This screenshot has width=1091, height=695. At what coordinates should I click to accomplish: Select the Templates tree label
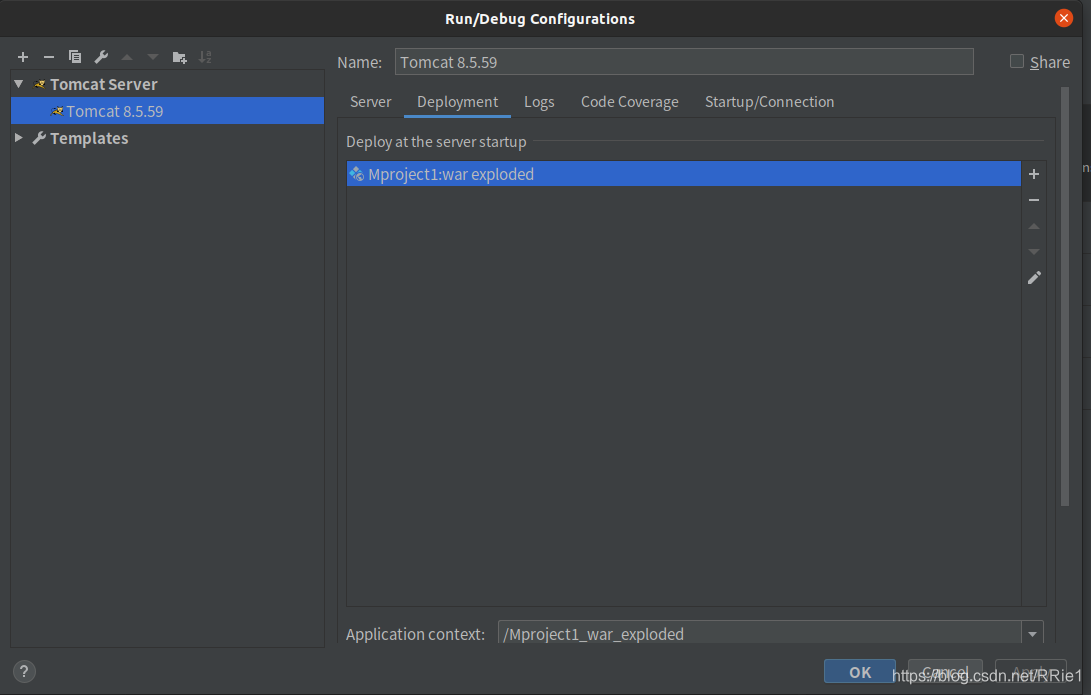[89, 138]
